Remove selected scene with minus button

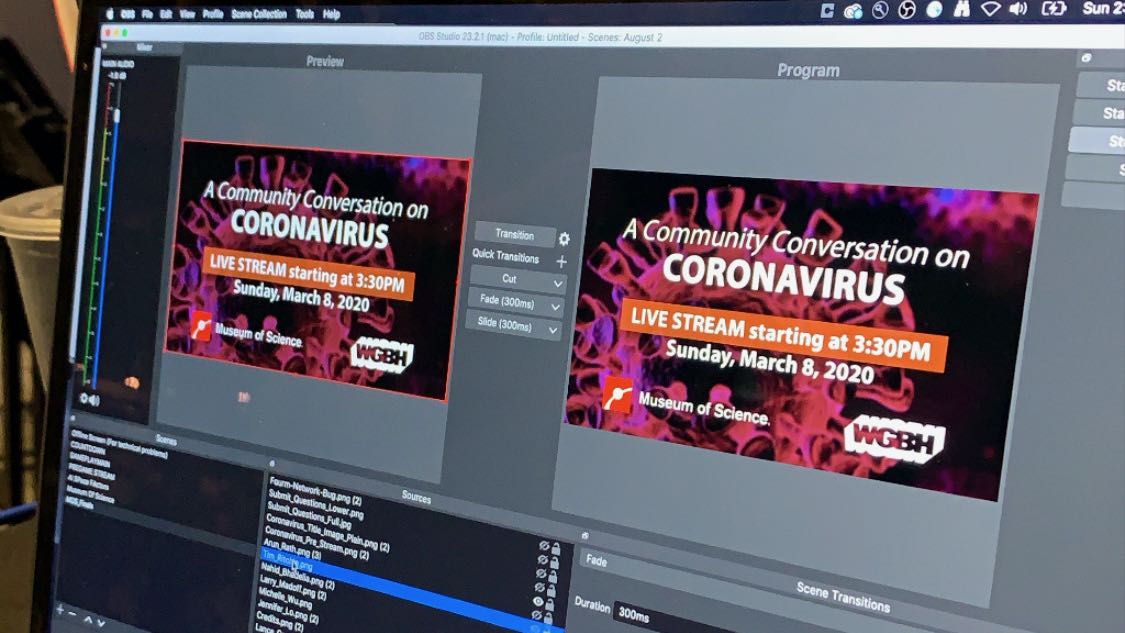click(72, 614)
